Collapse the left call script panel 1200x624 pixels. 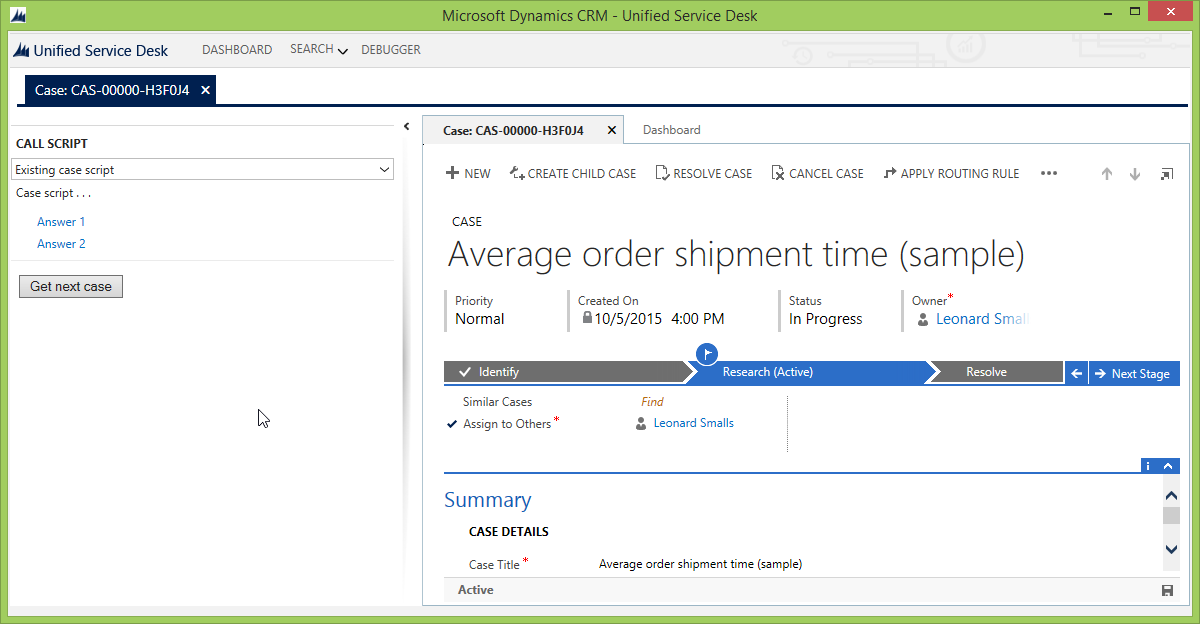407,126
